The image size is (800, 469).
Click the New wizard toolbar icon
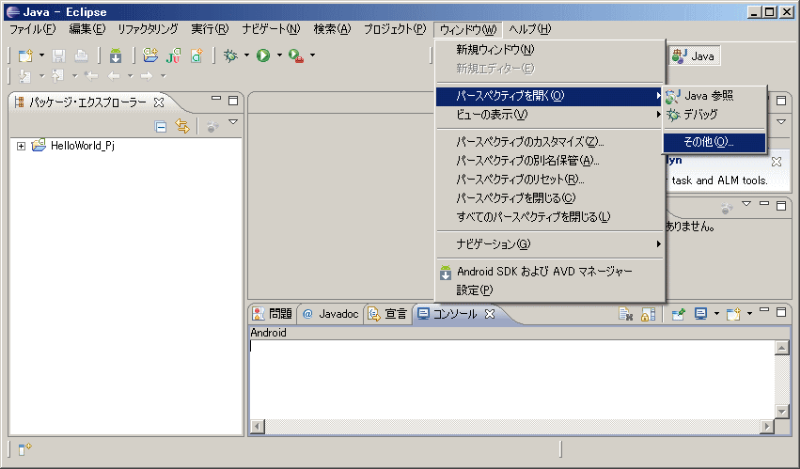pos(26,56)
